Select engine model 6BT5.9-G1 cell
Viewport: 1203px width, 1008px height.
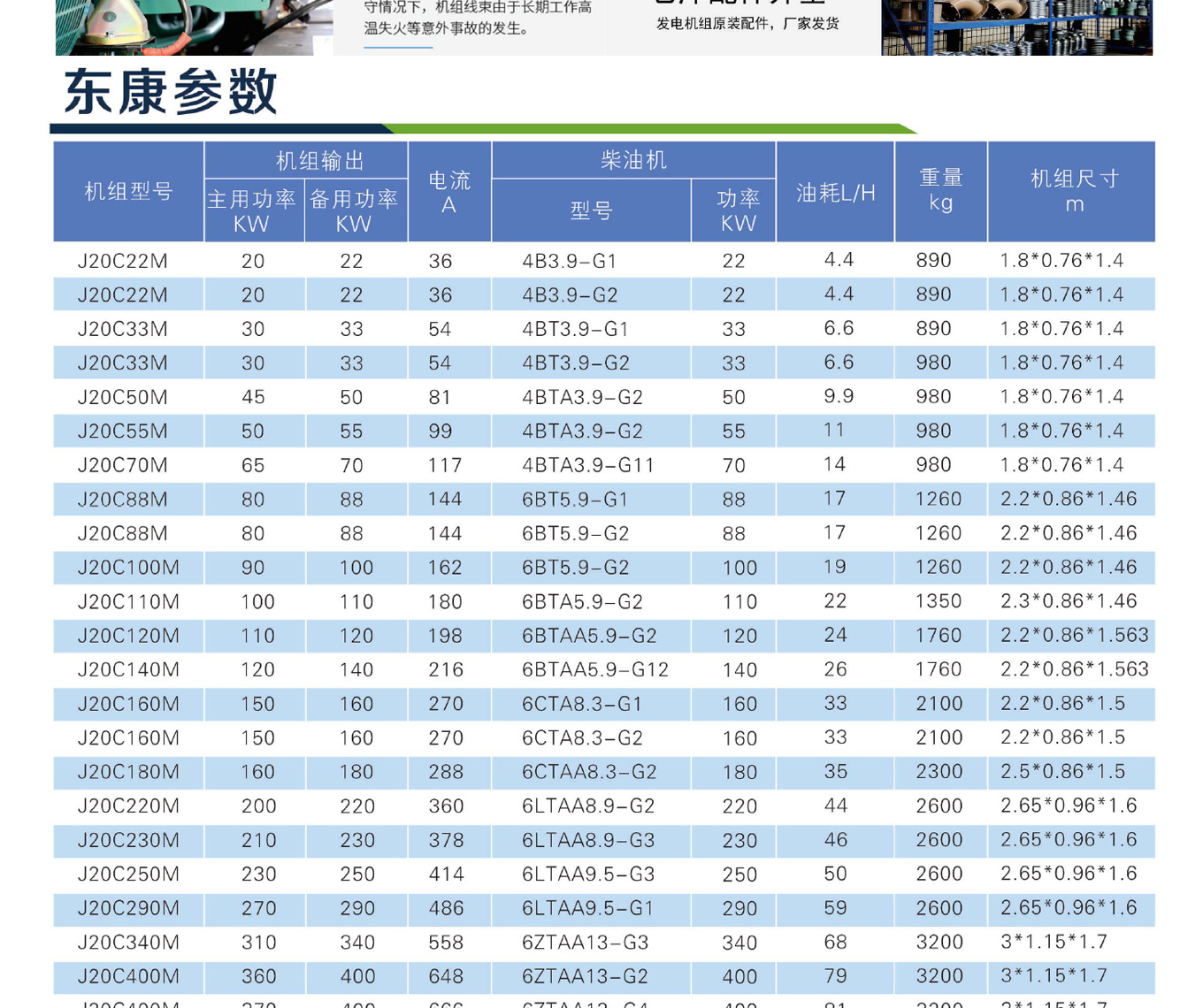575,500
